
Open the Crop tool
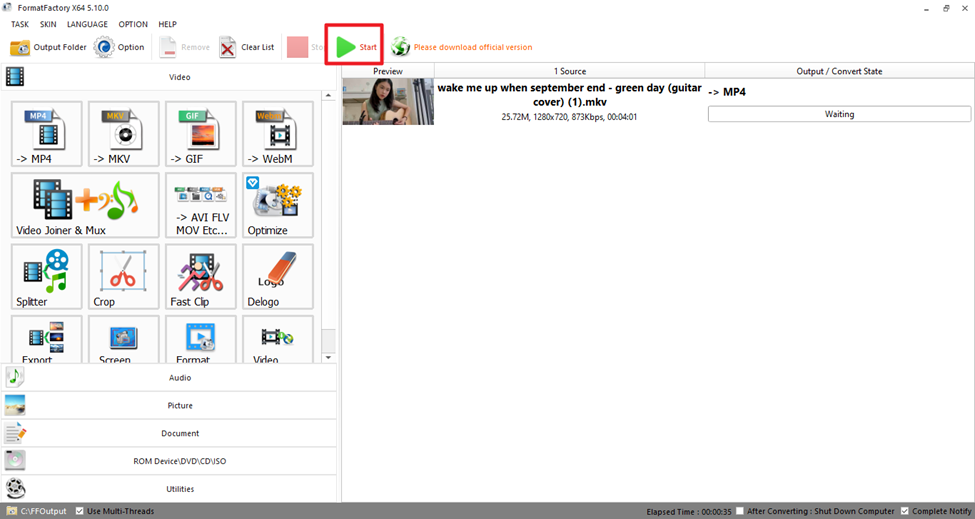point(124,277)
